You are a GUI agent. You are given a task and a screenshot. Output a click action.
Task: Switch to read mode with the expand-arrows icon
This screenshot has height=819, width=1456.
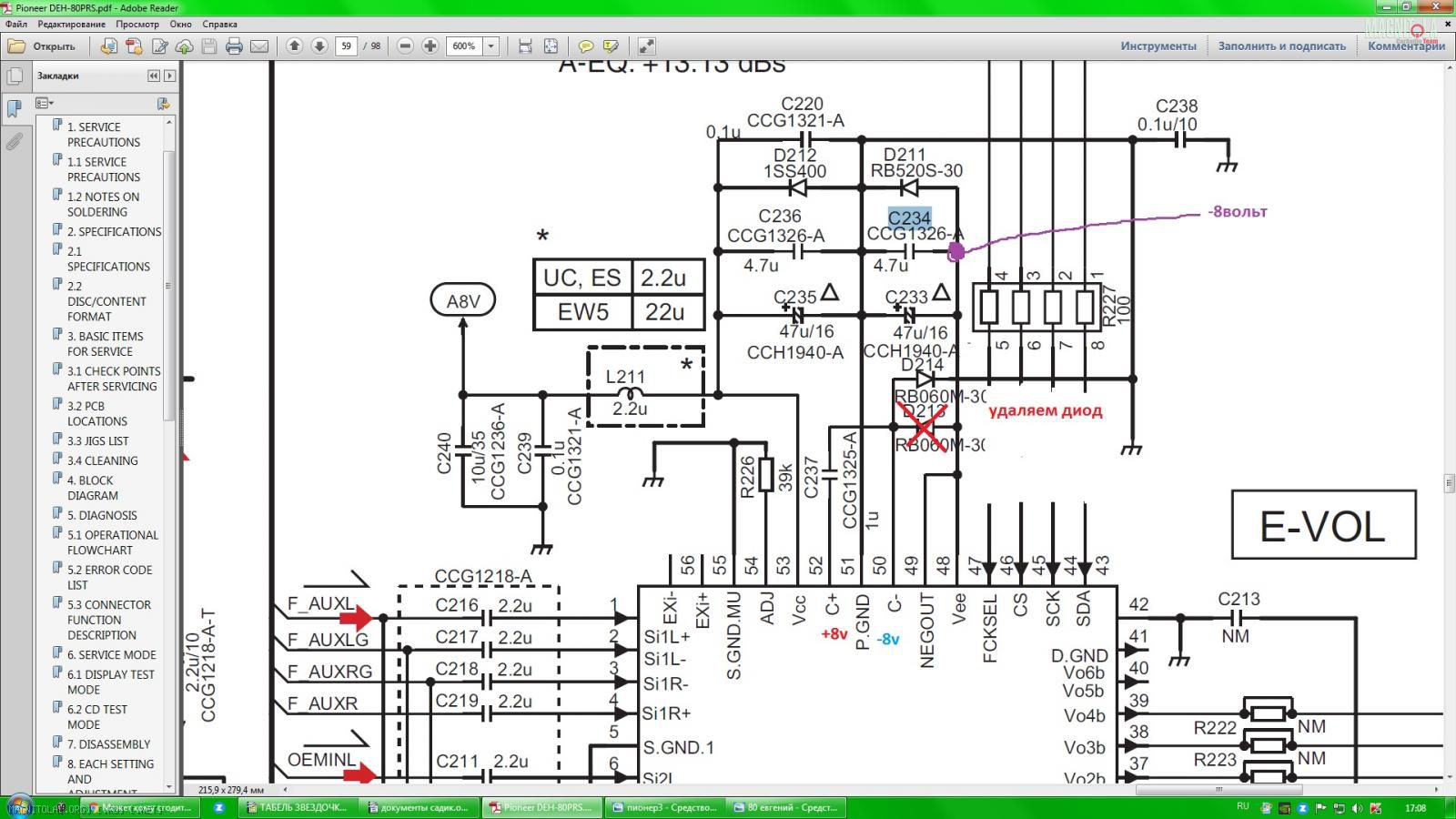tap(646, 46)
